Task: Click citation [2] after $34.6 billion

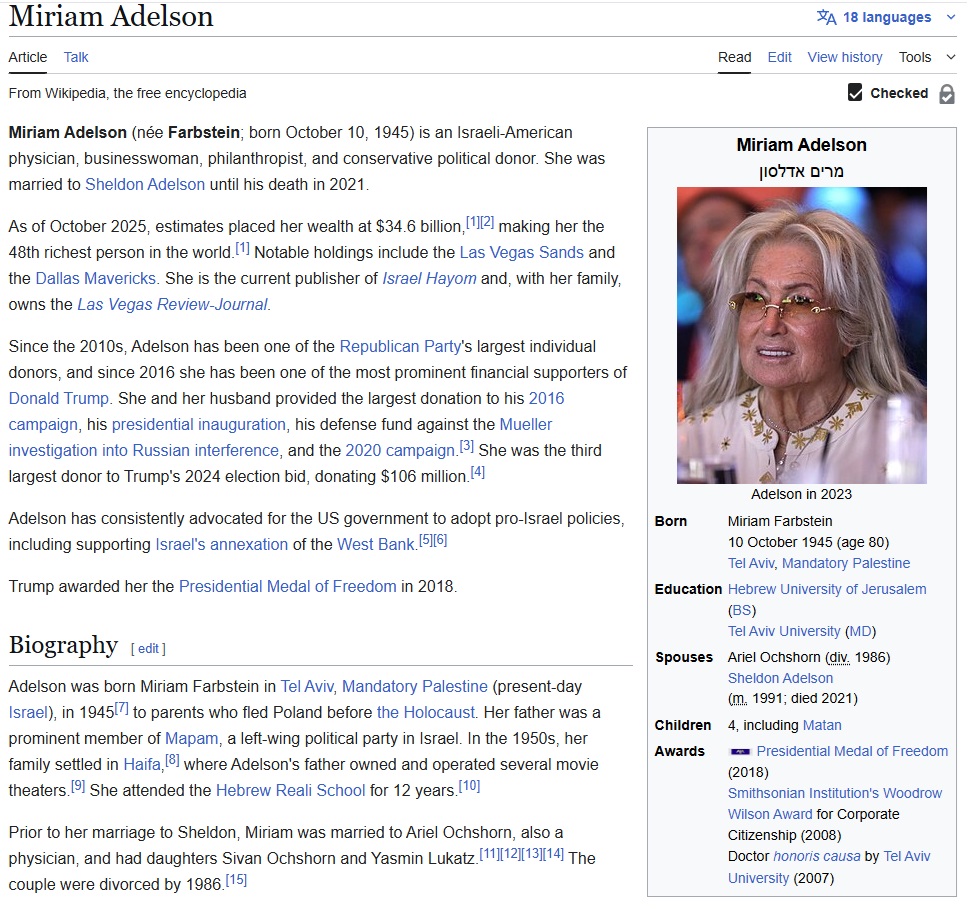Action: pos(487,222)
